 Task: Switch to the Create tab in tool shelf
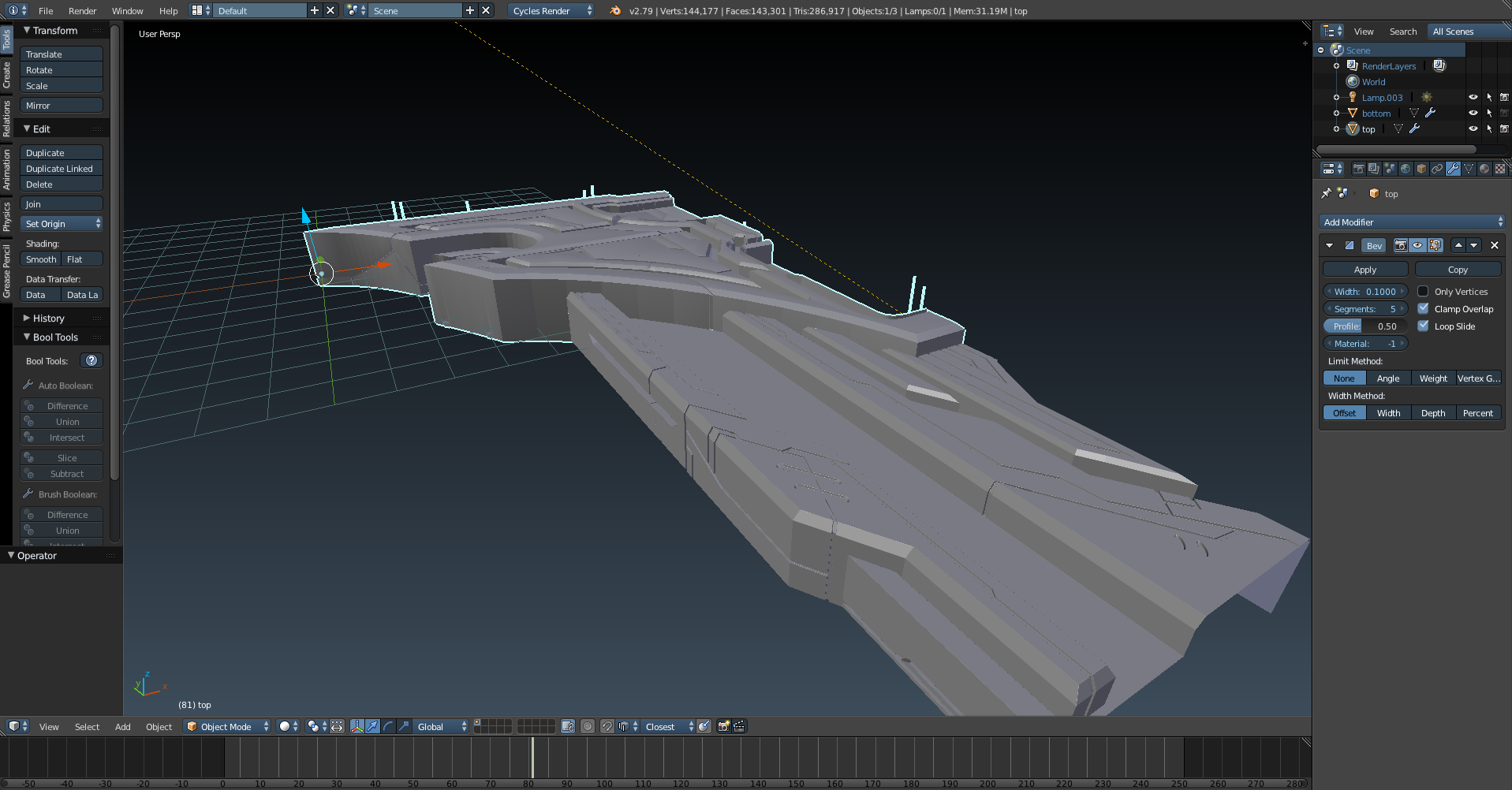6,75
